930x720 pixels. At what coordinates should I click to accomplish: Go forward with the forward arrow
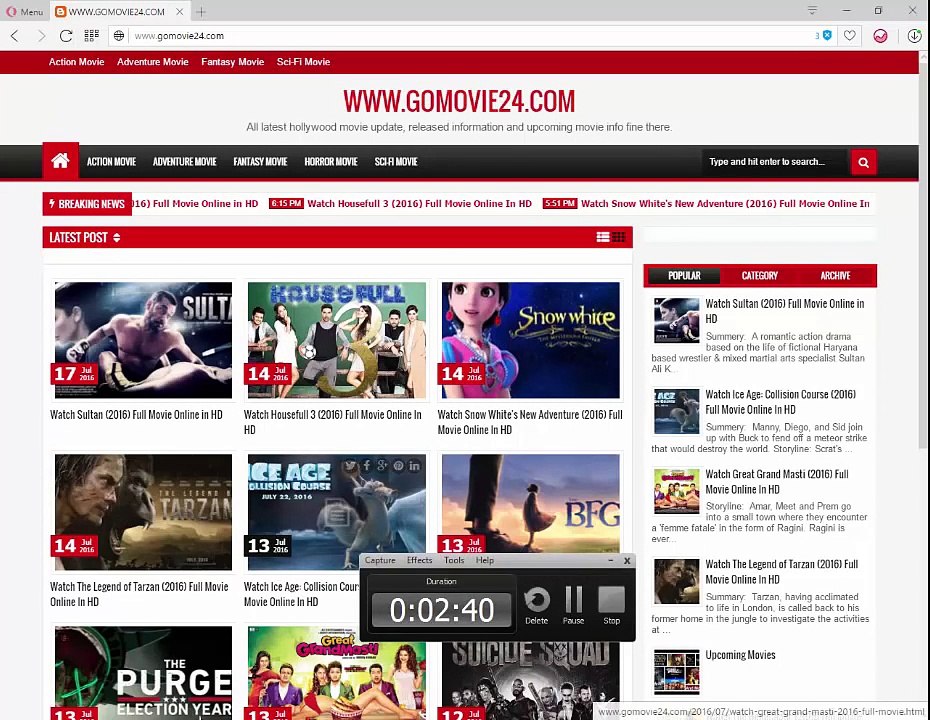41,36
